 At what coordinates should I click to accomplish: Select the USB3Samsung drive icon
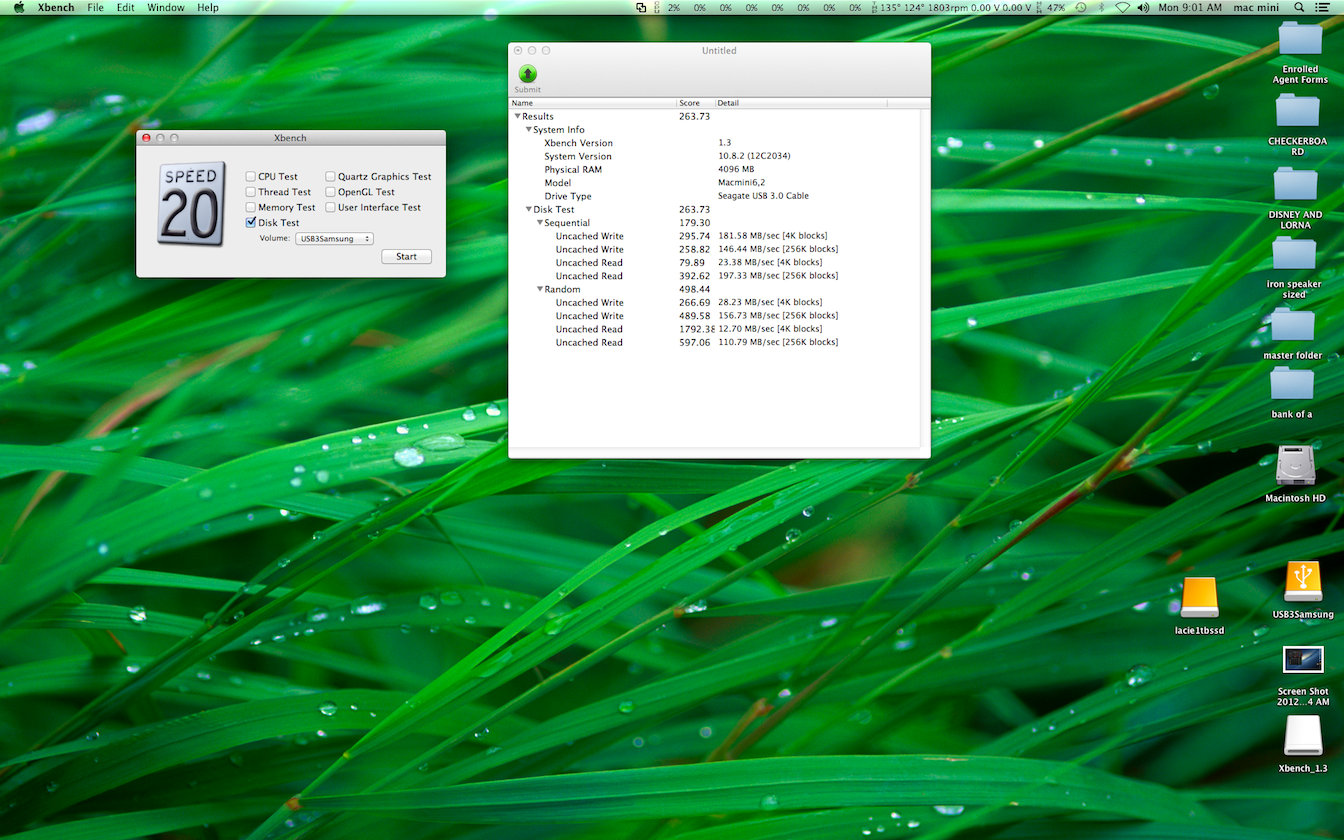tap(1302, 582)
